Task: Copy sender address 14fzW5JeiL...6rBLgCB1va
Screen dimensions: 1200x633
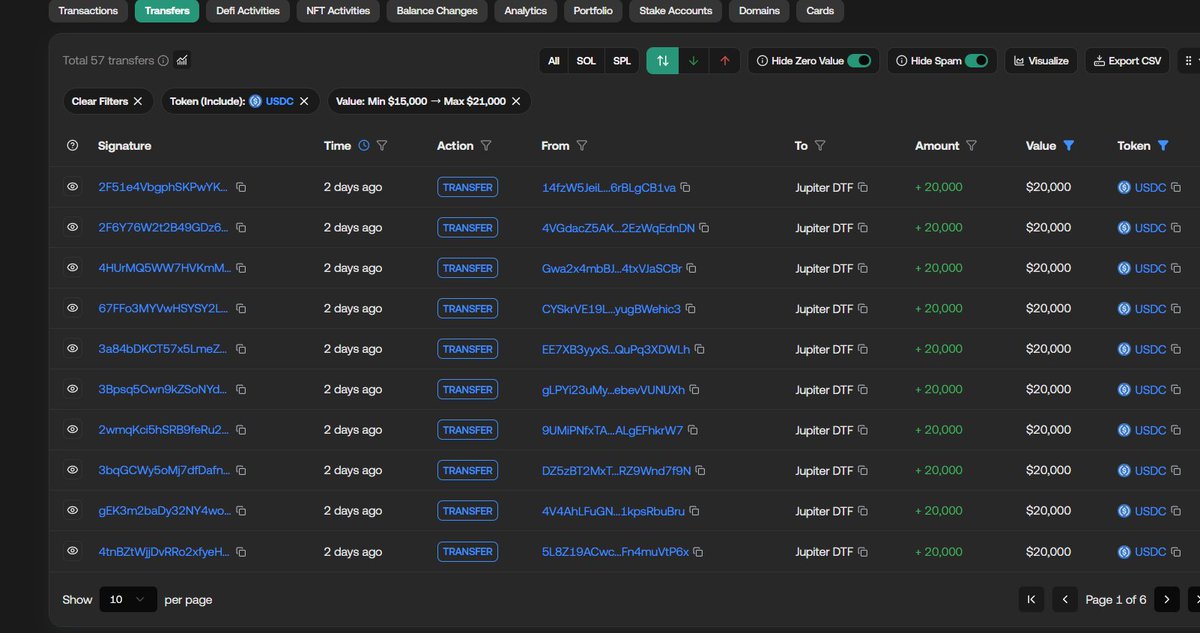Action: pyautogui.click(x=686, y=187)
